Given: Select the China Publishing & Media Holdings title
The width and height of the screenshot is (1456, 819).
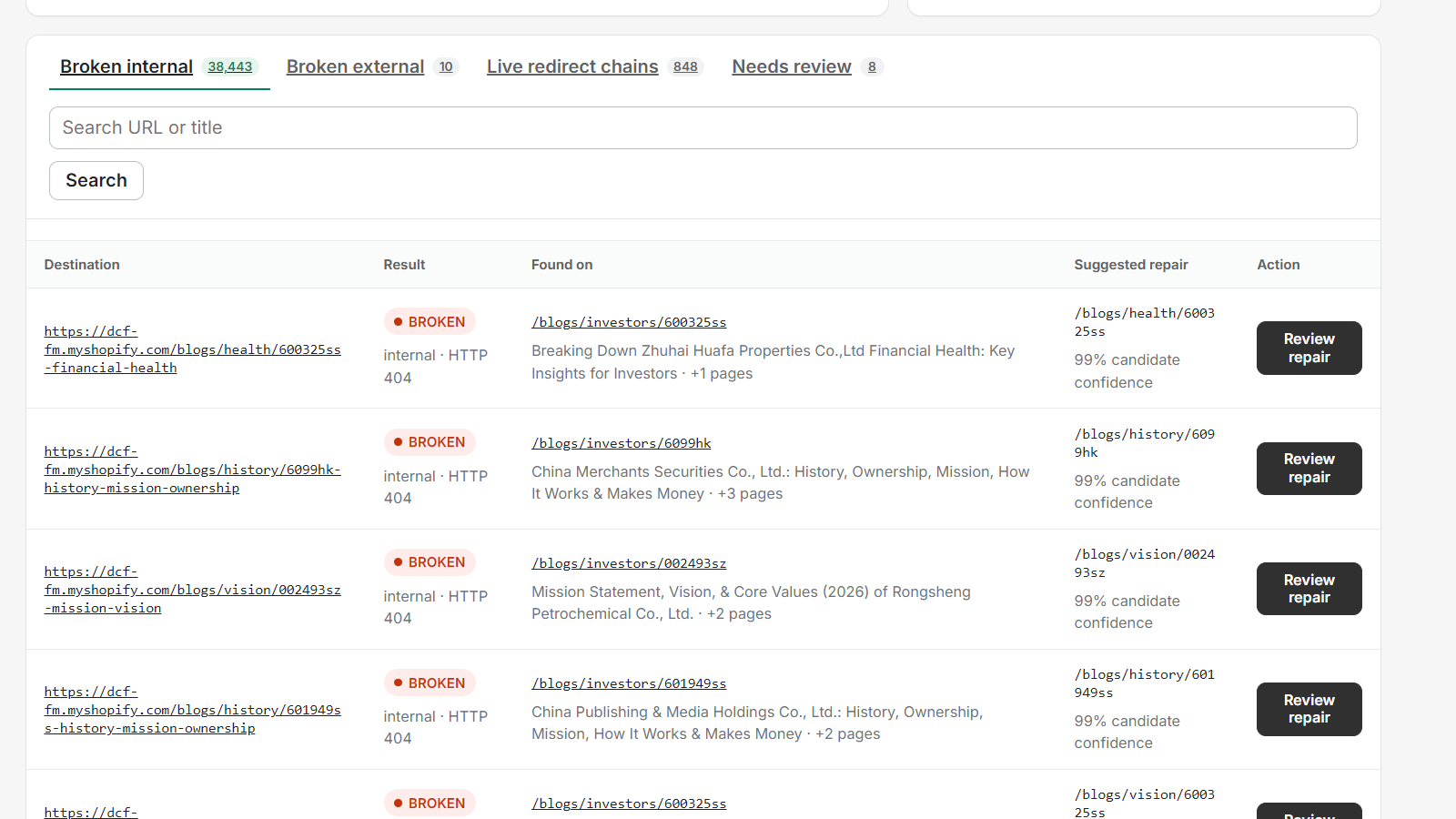Looking at the screenshot, I should (x=758, y=723).
